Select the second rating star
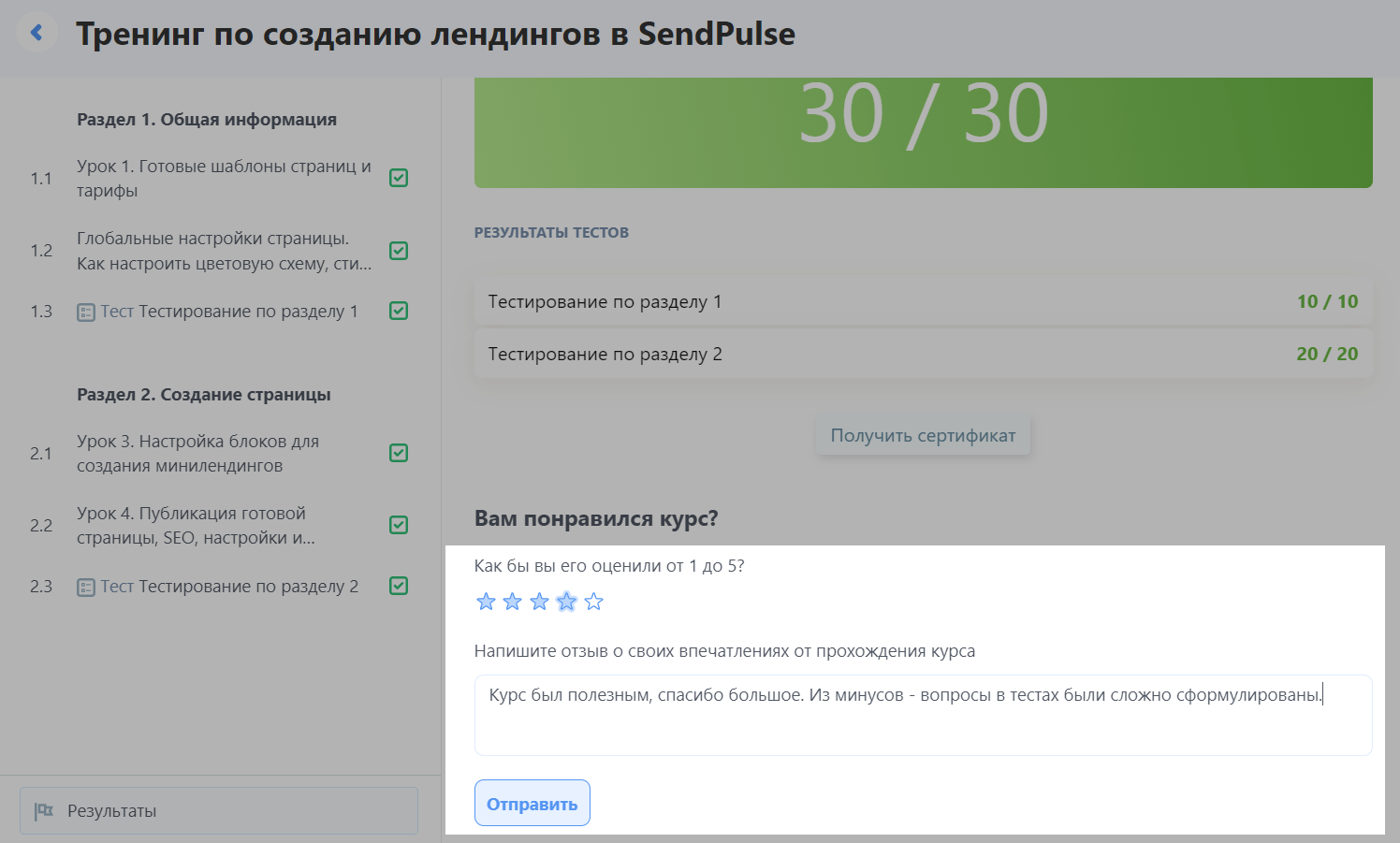The width and height of the screenshot is (1400, 843). pos(512,602)
